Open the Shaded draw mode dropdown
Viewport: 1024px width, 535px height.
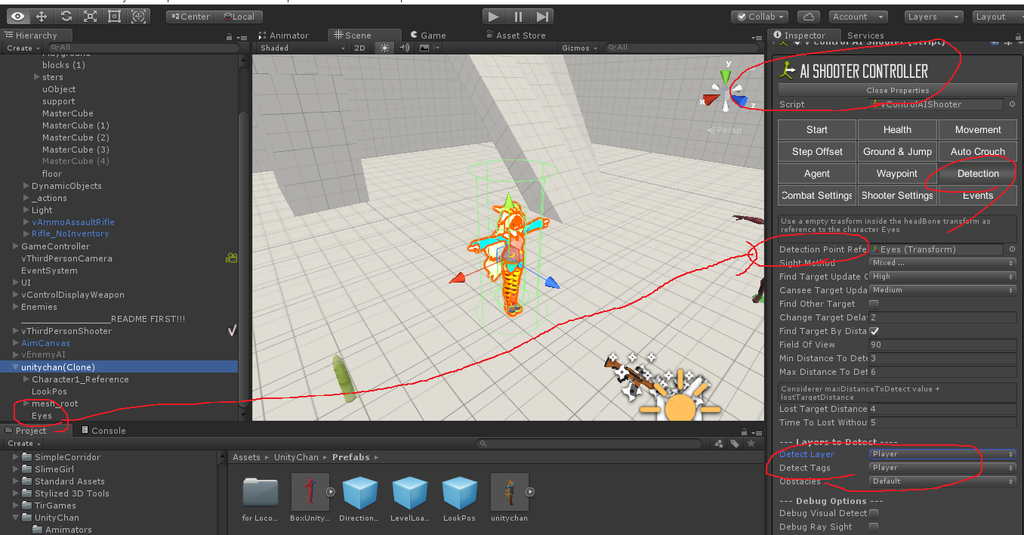302,48
